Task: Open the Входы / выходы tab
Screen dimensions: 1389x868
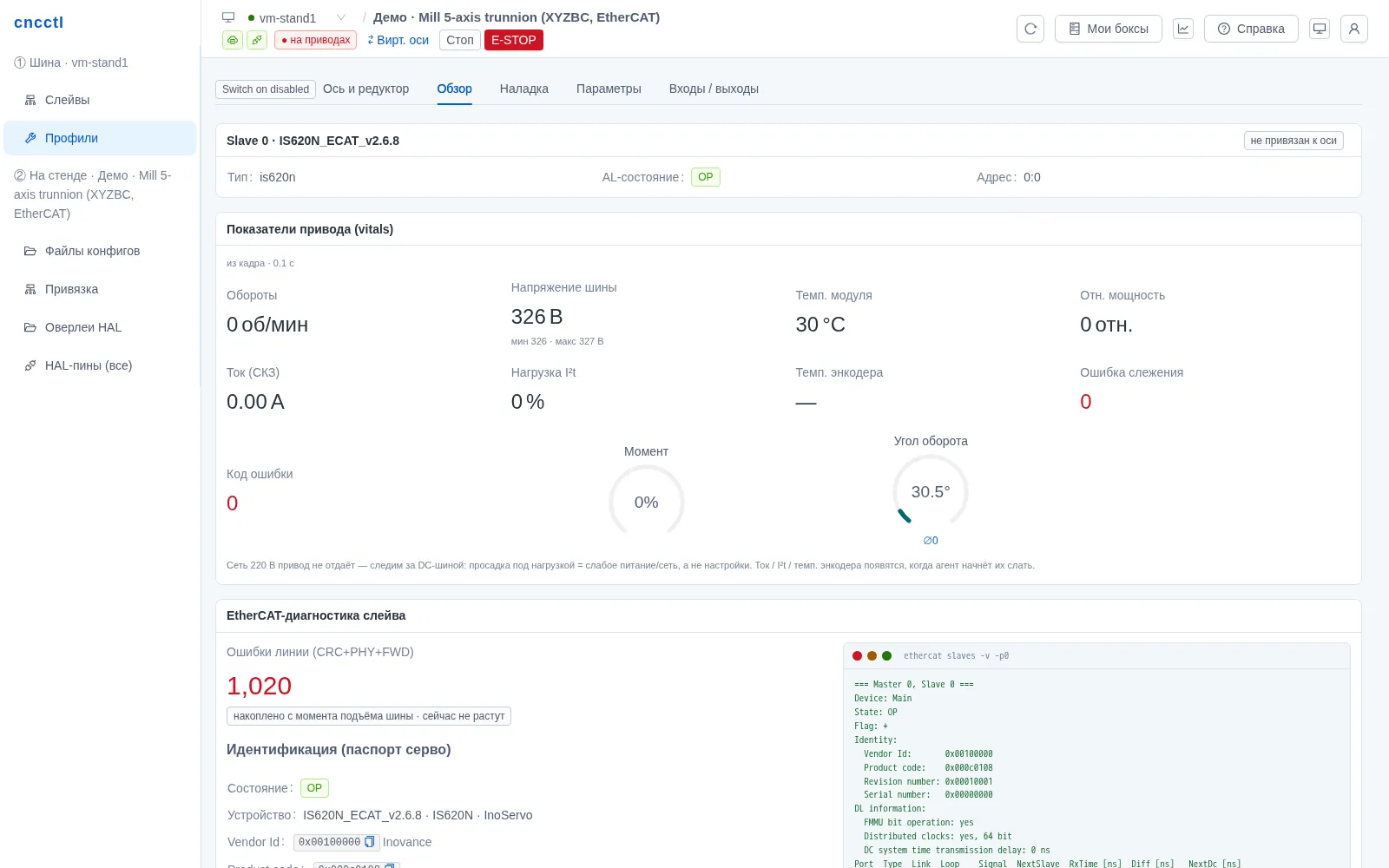Action: (714, 89)
